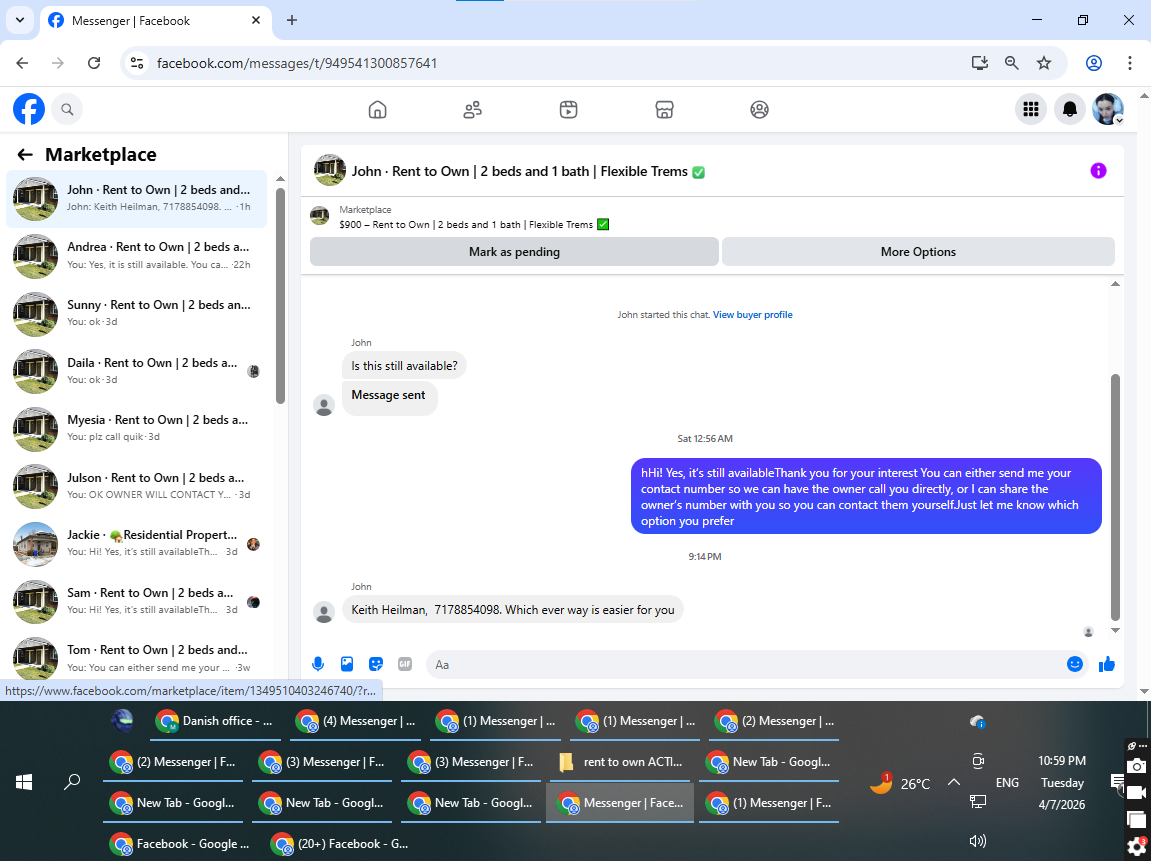Image resolution: width=1151 pixels, height=861 pixels.
Task: Open the Video/Reels icon in the top navigation
Action: tap(568, 109)
